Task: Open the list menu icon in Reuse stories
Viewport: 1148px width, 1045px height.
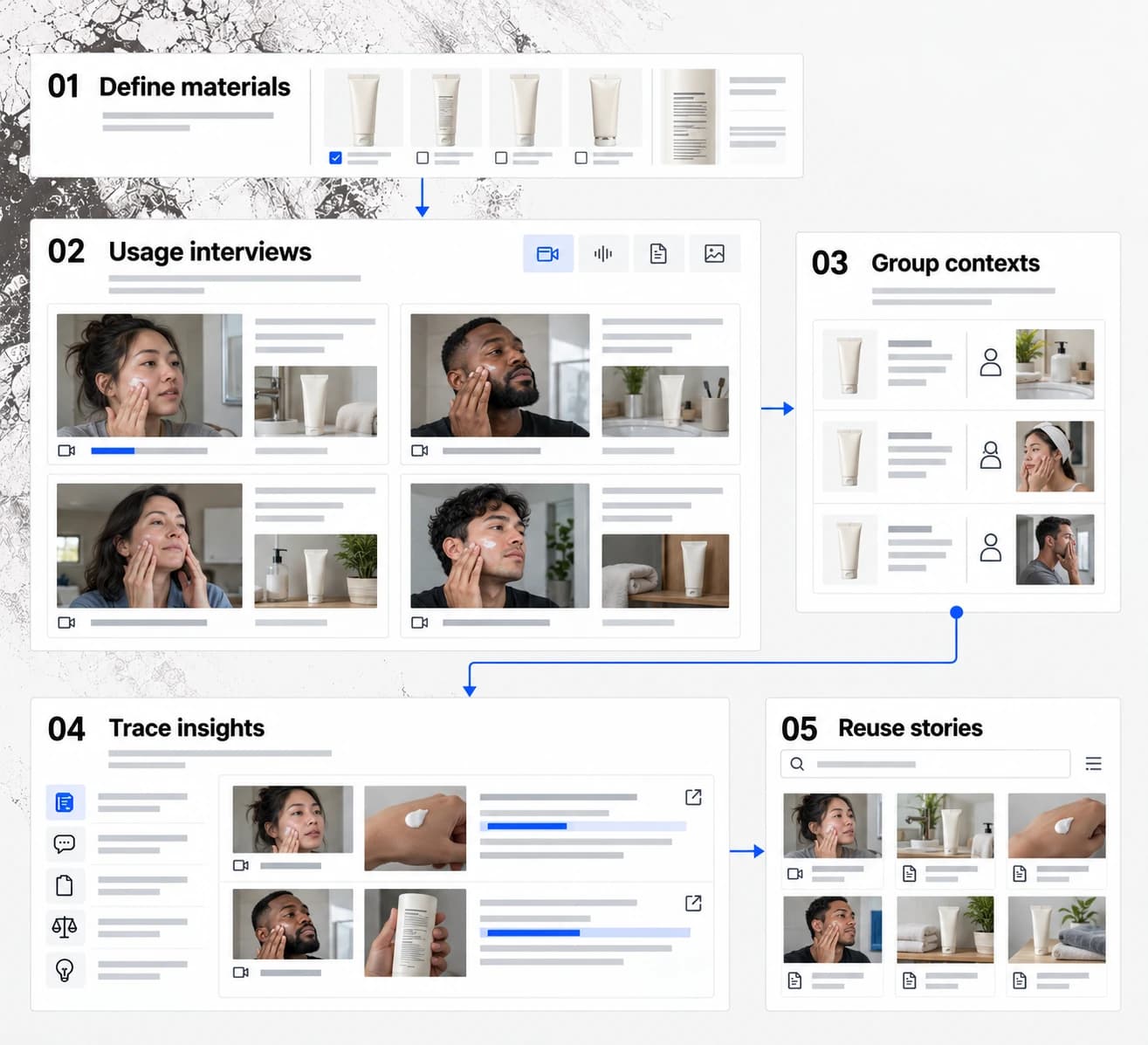Action: point(1093,764)
